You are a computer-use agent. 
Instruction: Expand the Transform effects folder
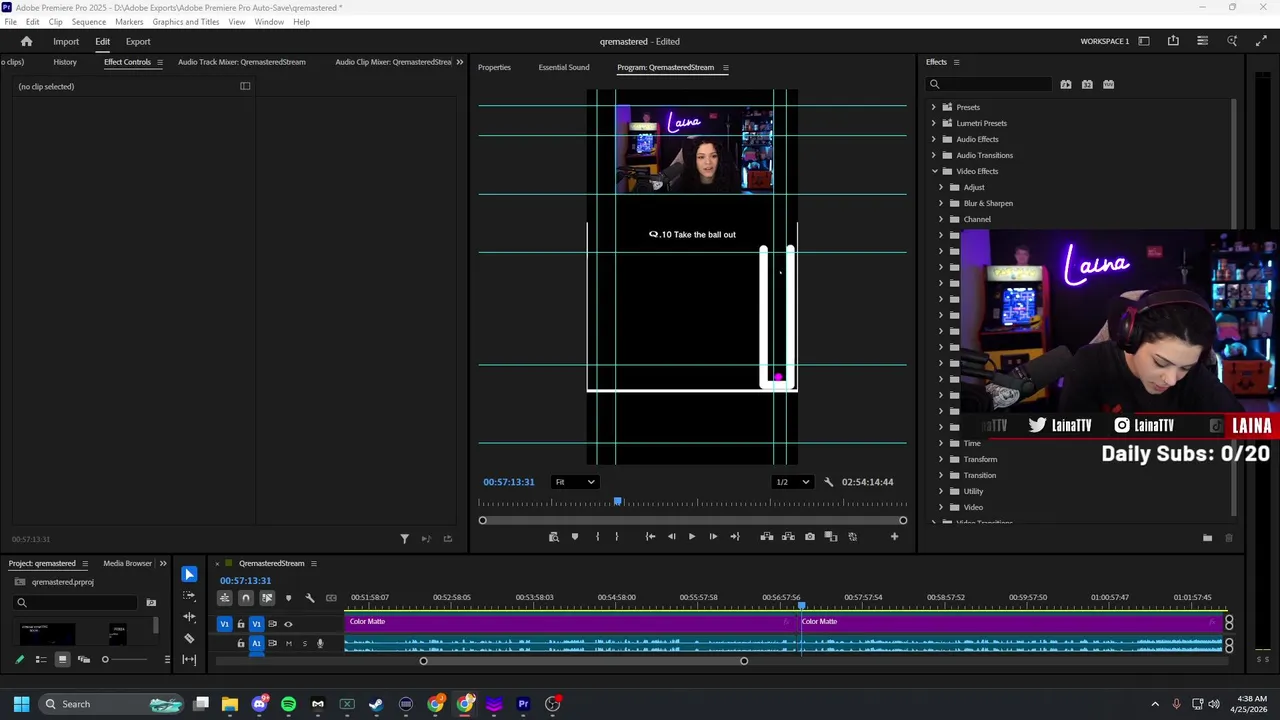pyautogui.click(x=941, y=459)
